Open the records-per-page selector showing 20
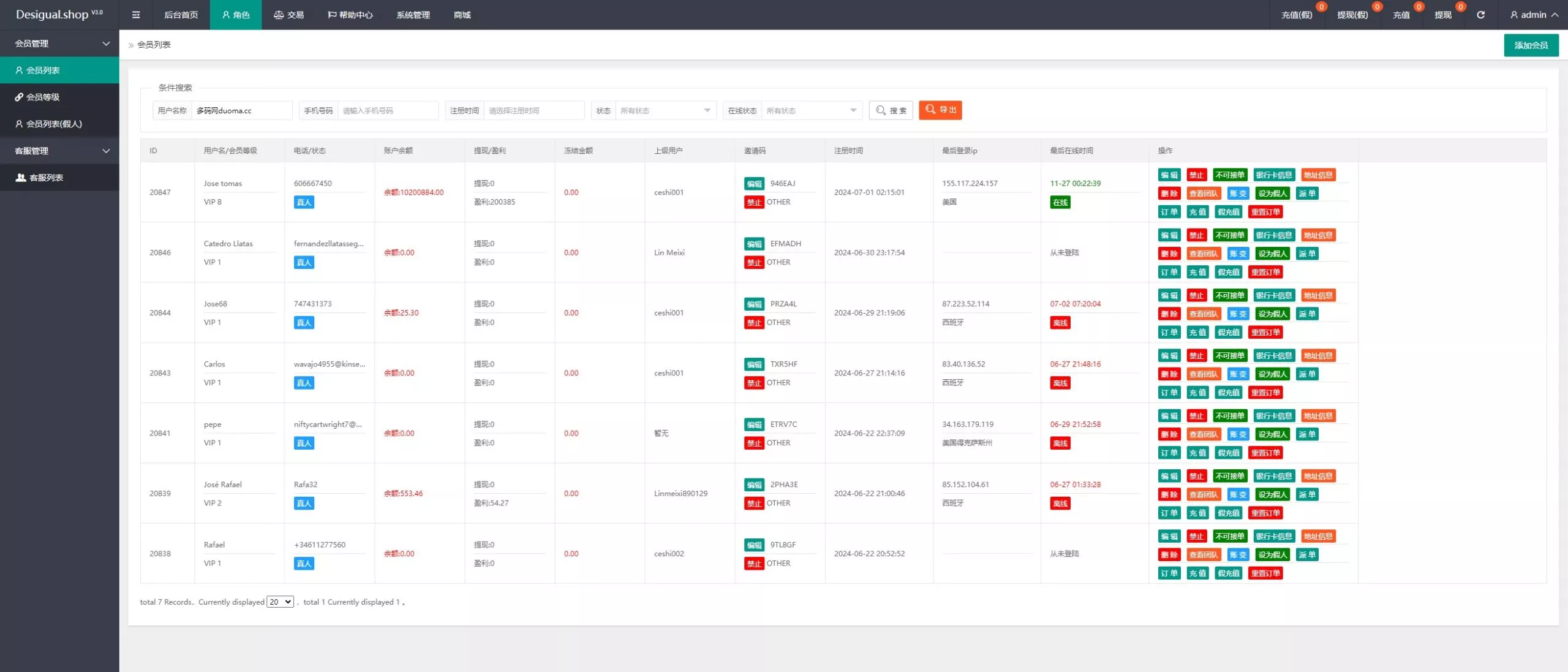This screenshot has width=1568, height=672. tap(280, 602)
